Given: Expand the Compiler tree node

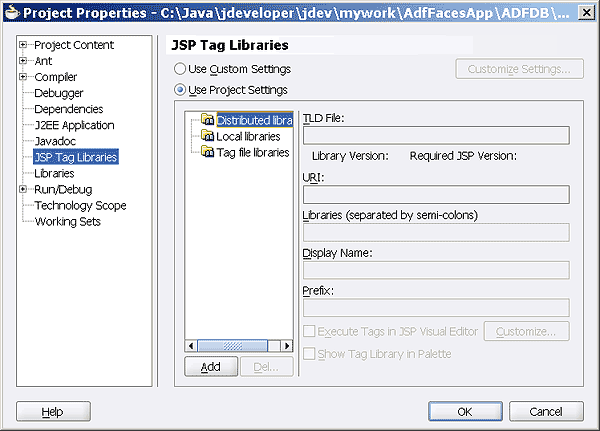Looking at the screenshot, I should (x=23, y=78).
